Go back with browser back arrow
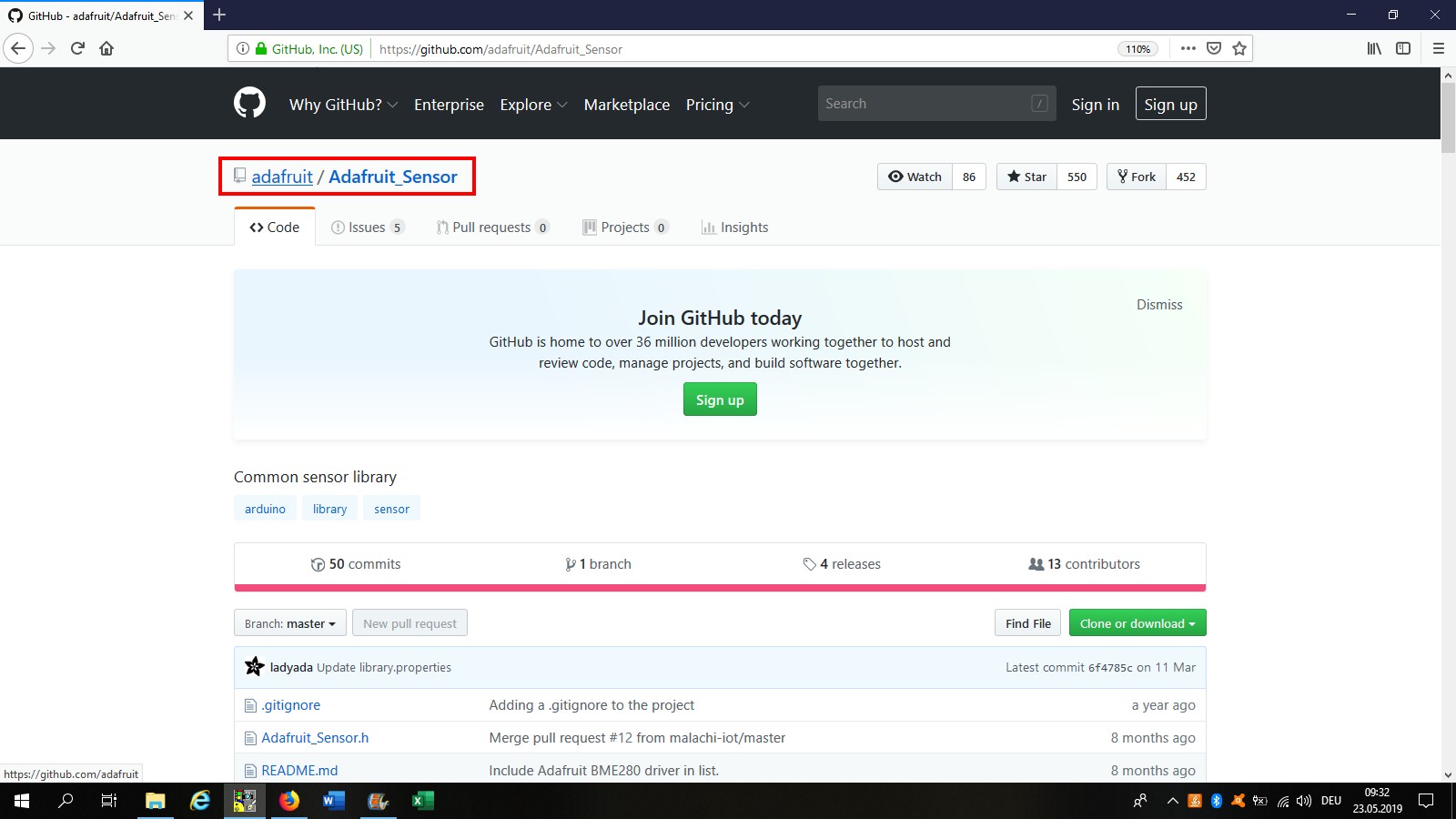This screenshot has height=819, width=1456. [18, 48]
